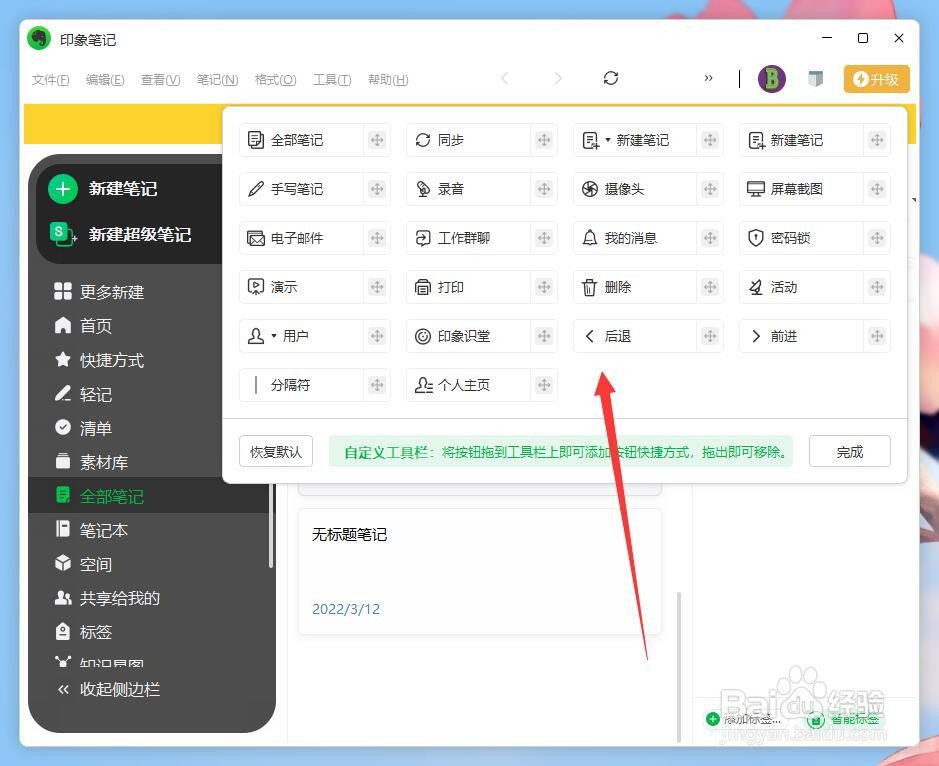Viewport: 939px width, 766px height.
Task: Click 新建超级笔记 in the sidebar
Action: coord(120,234)
